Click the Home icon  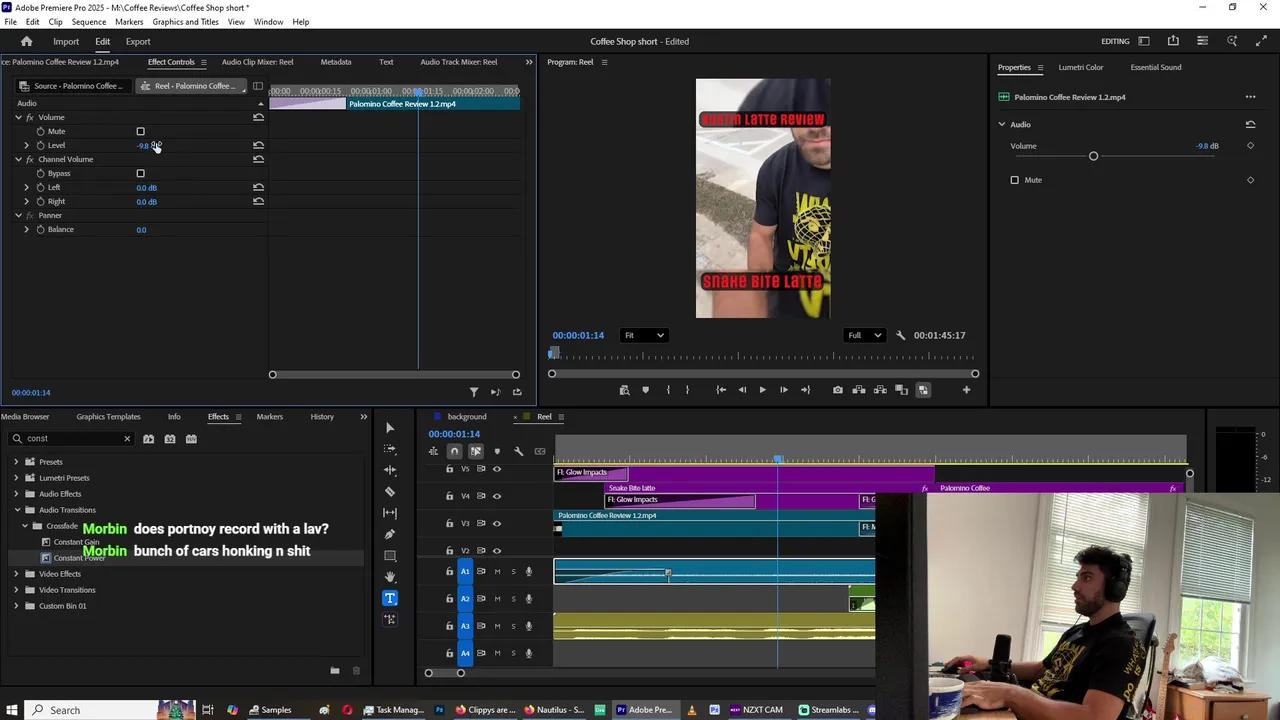point(27,41)
